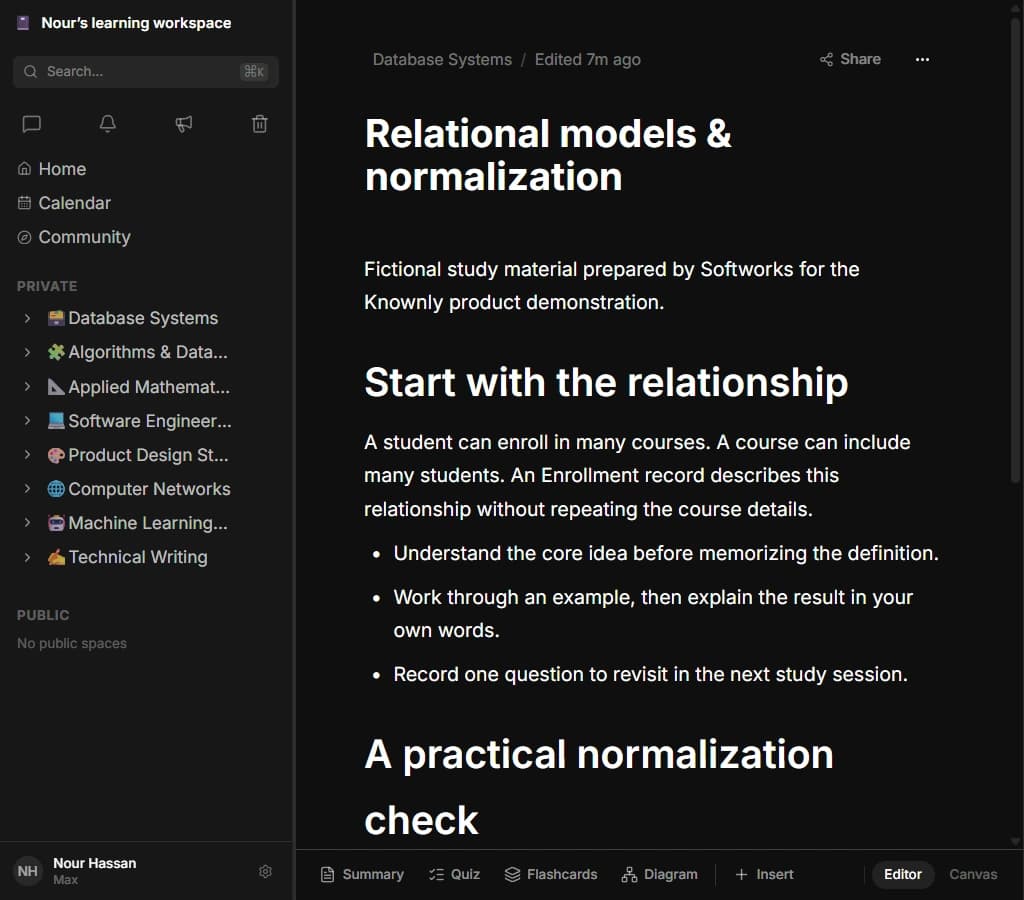Viewport: 1024px width, 900px height.
Task: Switch to Editor view
Action: click(903, 875)
